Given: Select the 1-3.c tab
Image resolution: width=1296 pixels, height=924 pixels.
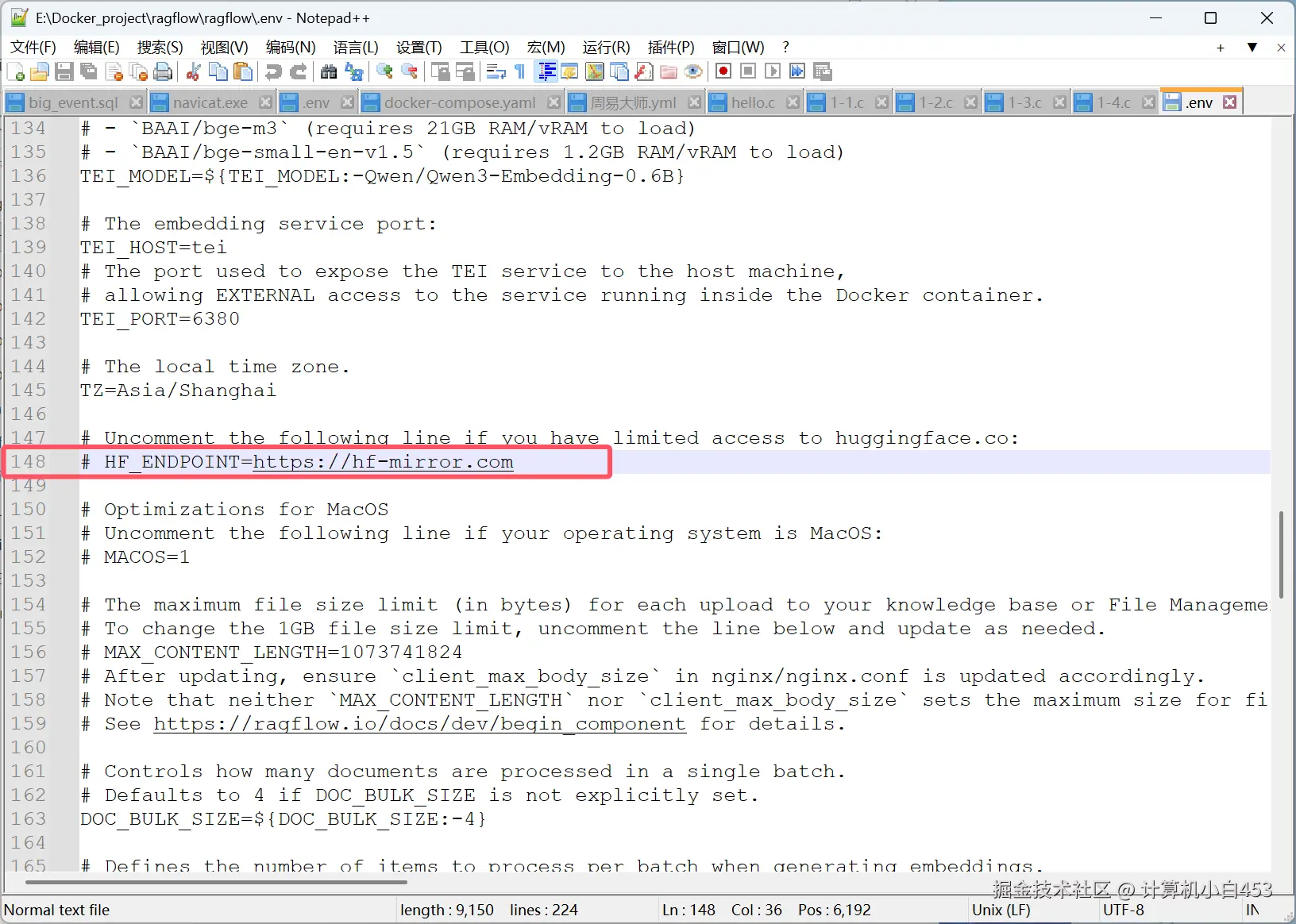Looking at the screenshot, I should [1024, 102].
